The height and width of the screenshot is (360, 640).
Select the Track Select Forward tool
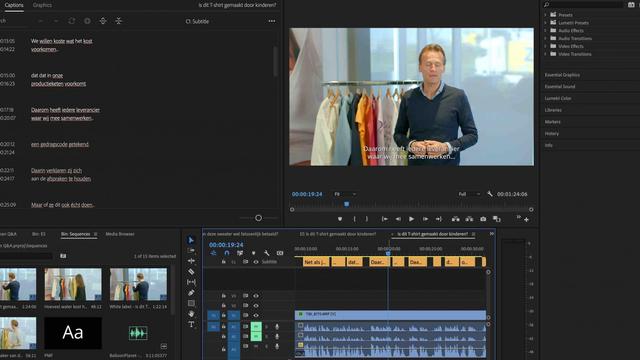(x=191, y=251)
